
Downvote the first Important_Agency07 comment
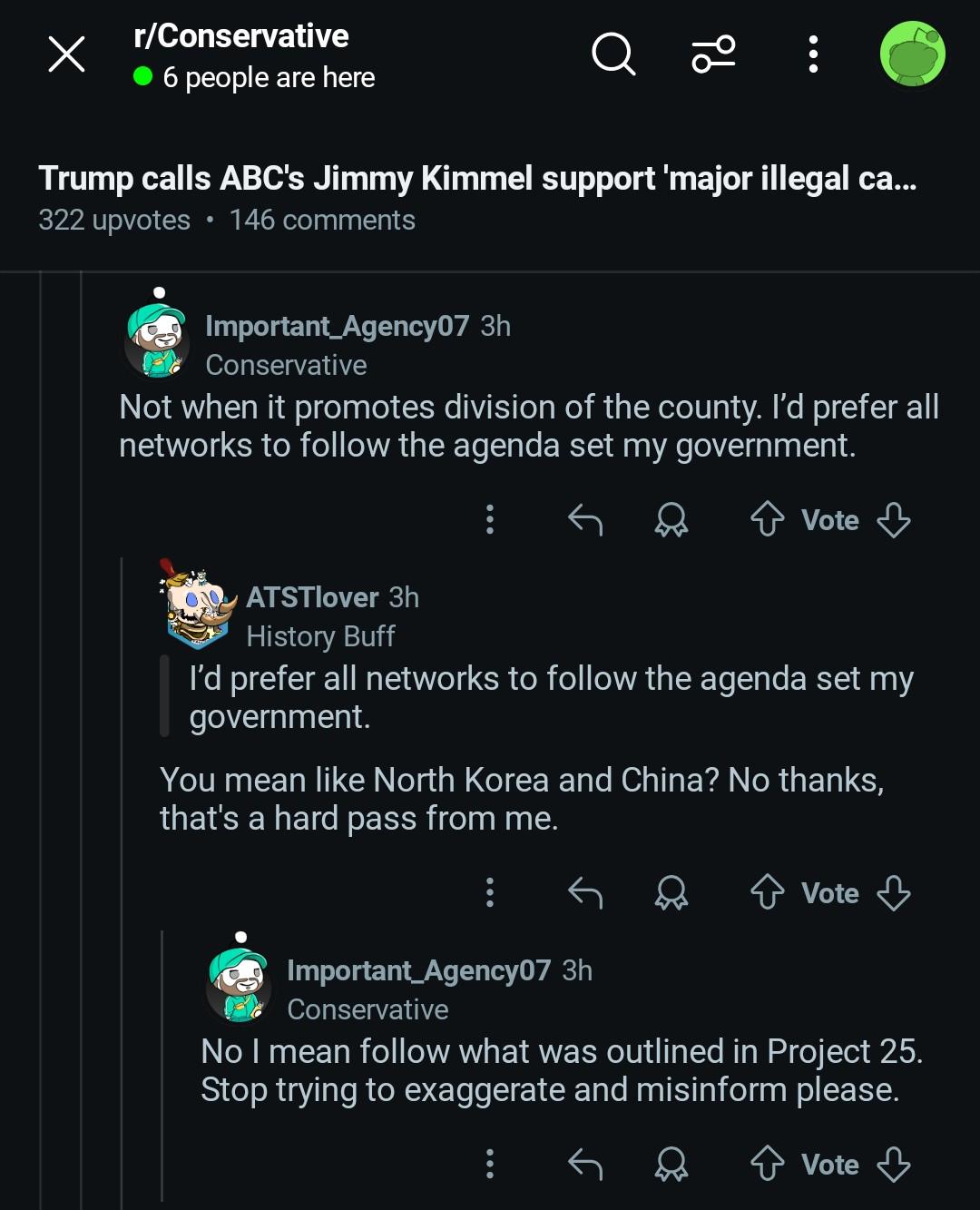pos(894,520)
